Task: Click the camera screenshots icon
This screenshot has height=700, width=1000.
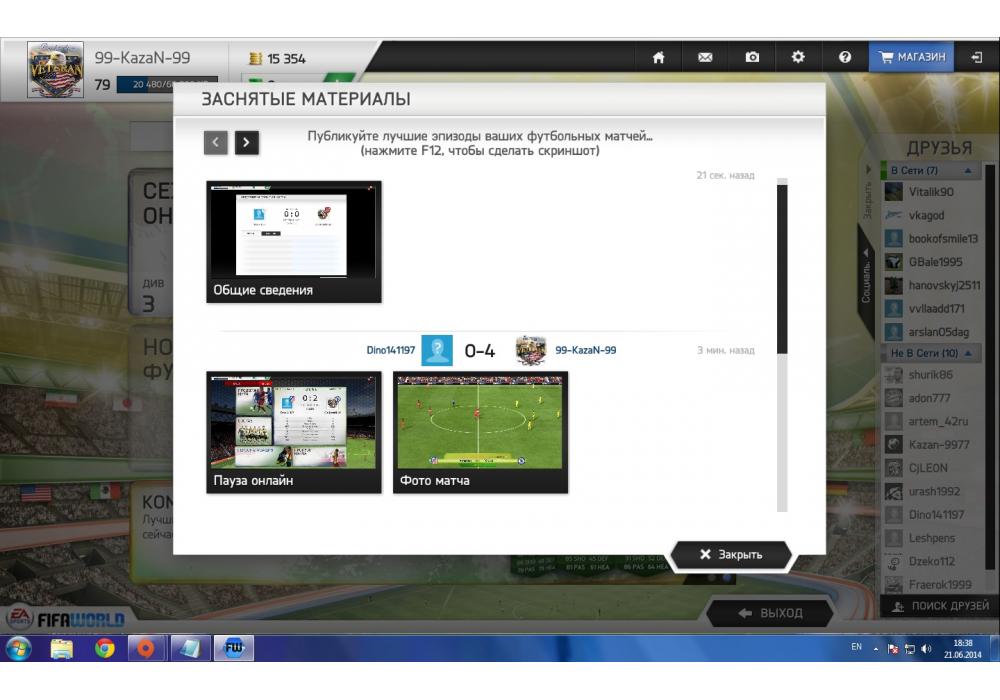Action: [752, 58]
